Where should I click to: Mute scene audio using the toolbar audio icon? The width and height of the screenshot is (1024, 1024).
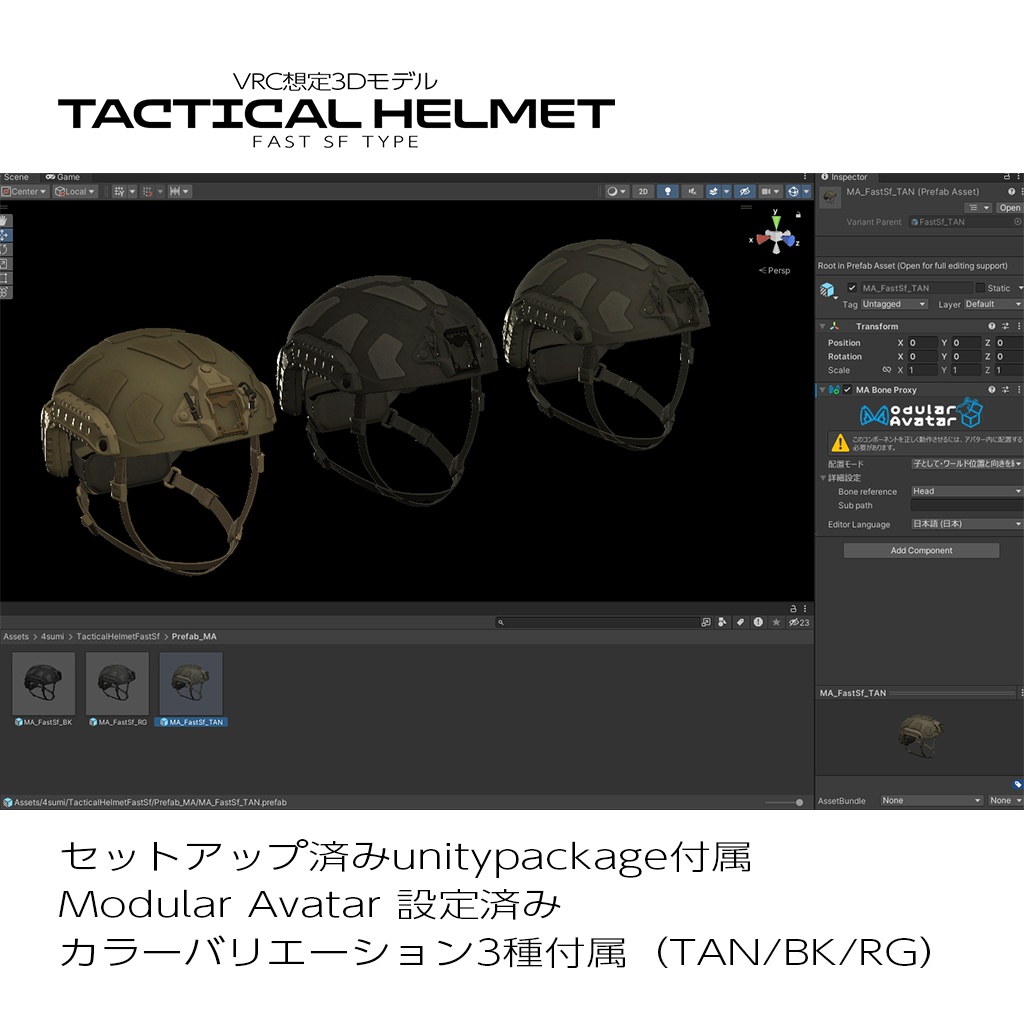tap(690, 190)
